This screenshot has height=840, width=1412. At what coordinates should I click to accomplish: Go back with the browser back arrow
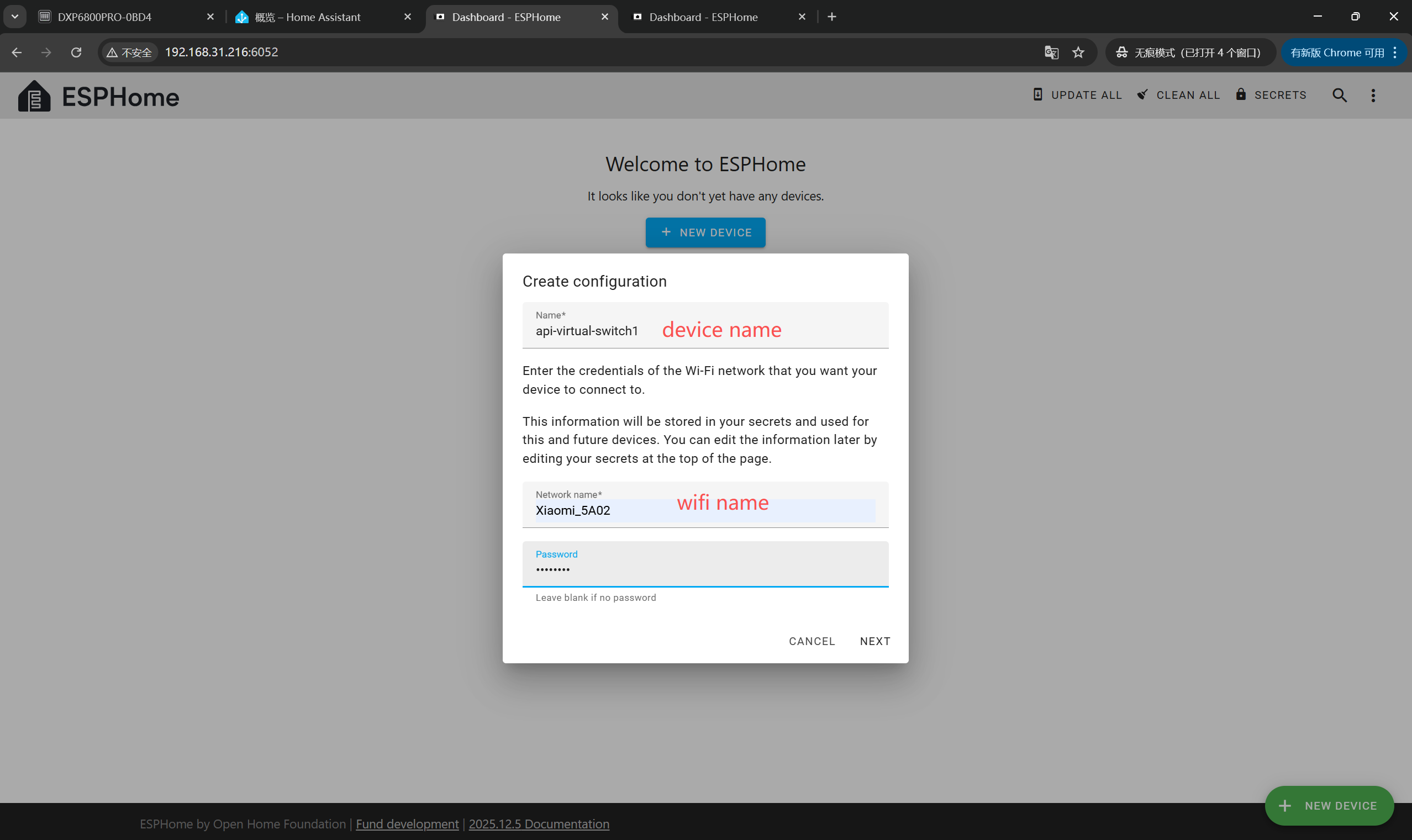pos(17,52)
